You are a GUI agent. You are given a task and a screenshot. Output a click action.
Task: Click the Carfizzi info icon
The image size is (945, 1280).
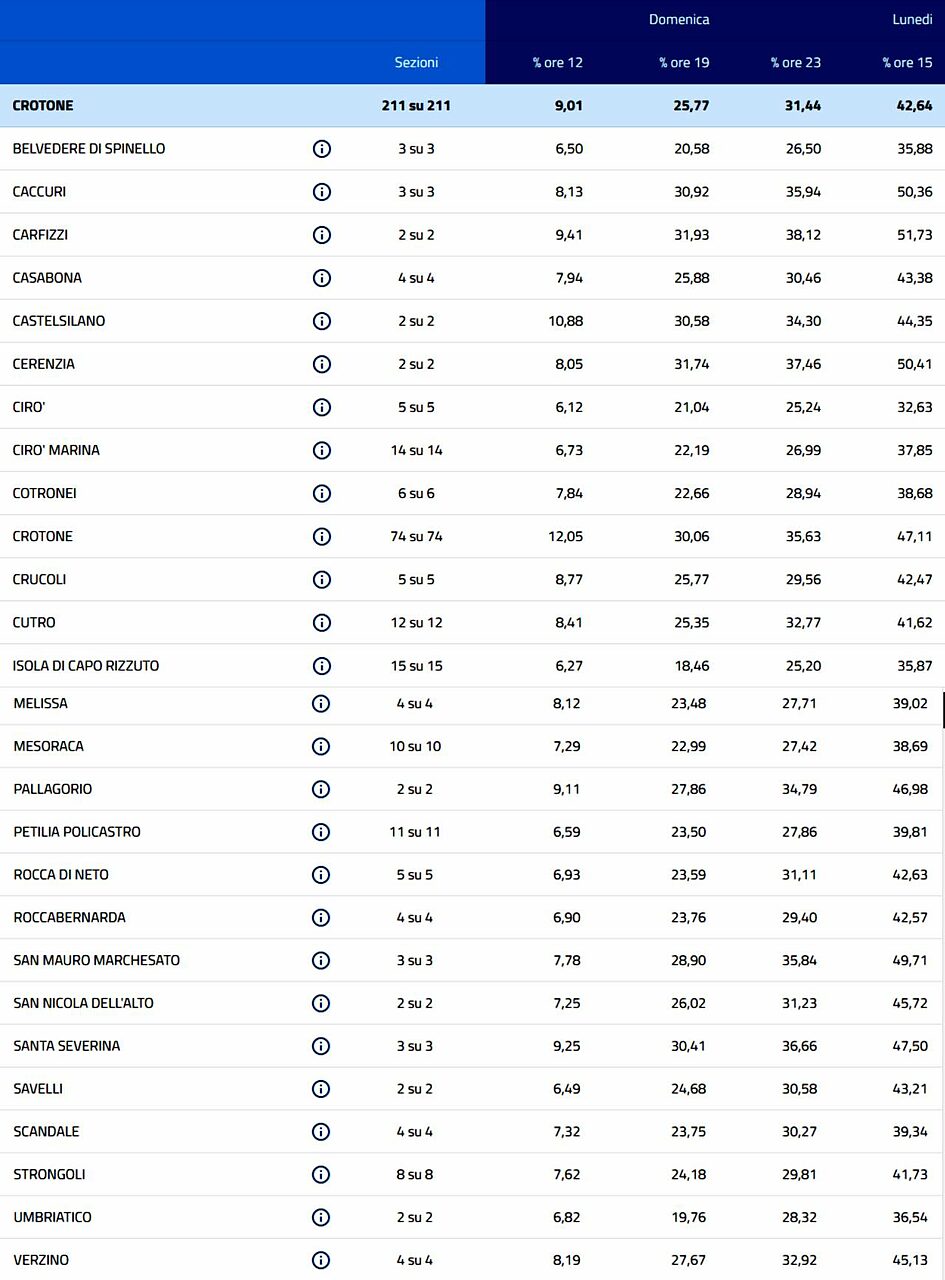322,235
